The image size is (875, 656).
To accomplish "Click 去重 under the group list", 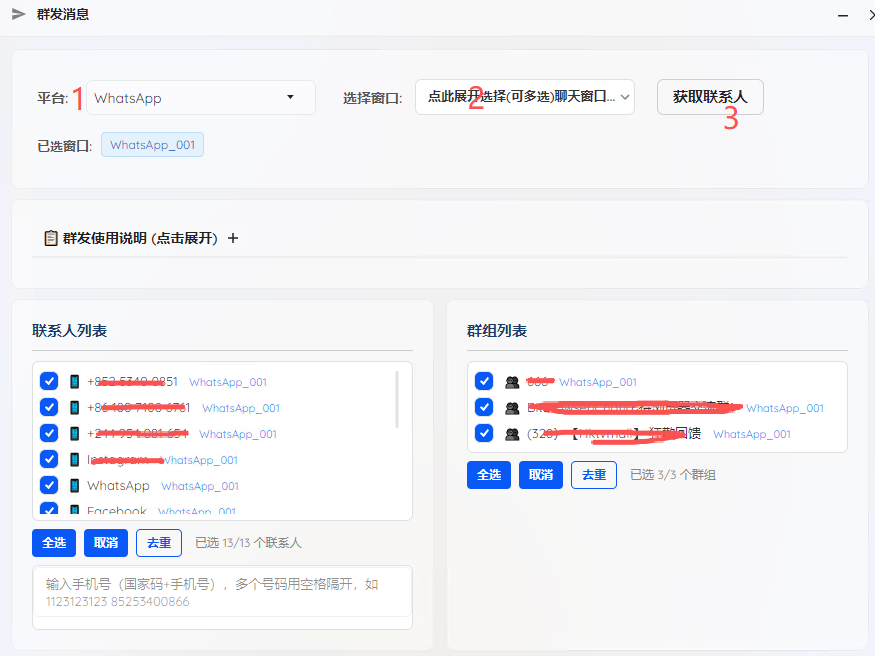I will click(593, 475).
